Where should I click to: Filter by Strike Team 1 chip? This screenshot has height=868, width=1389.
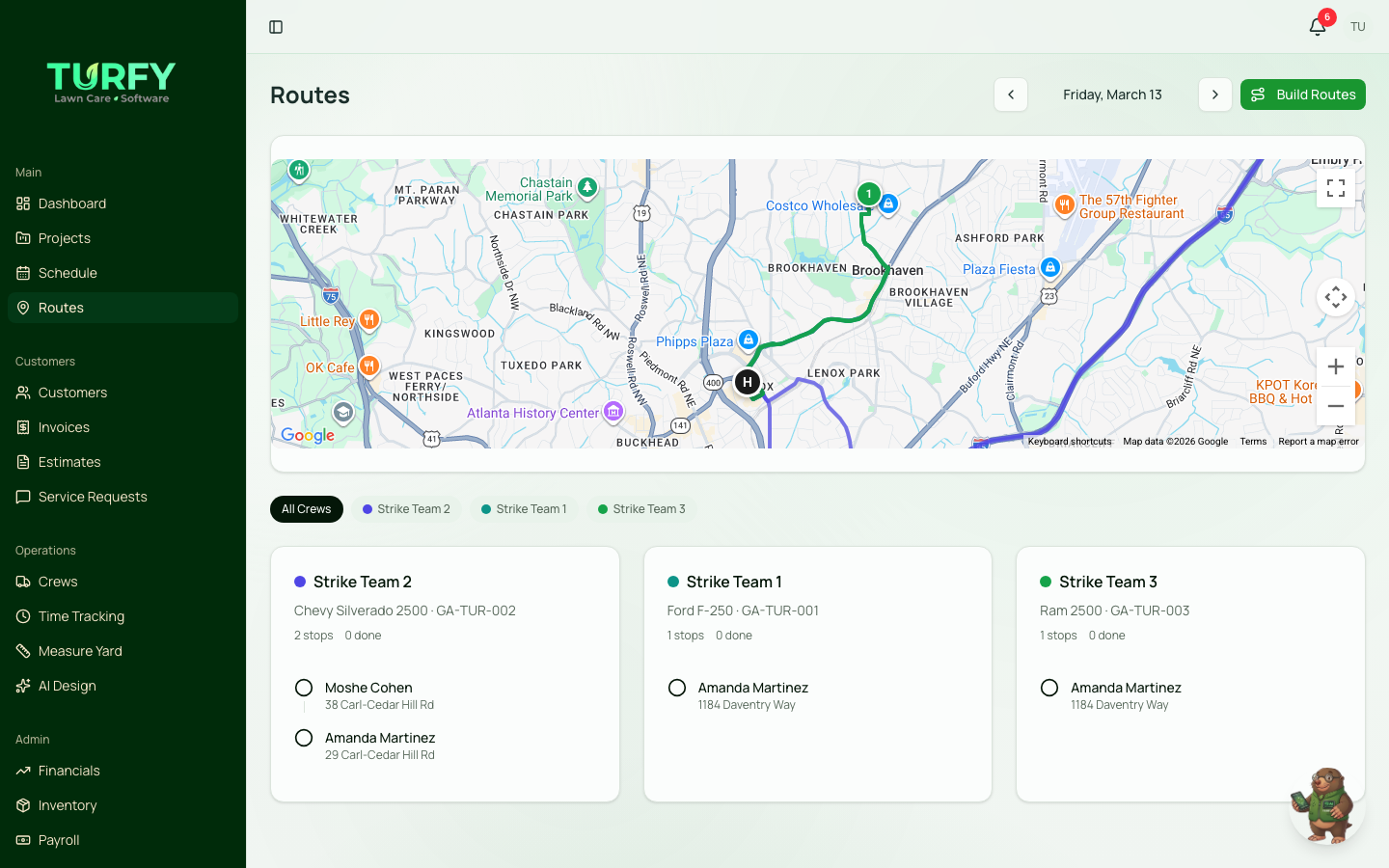pyautogui.click(x=524, y=509)
